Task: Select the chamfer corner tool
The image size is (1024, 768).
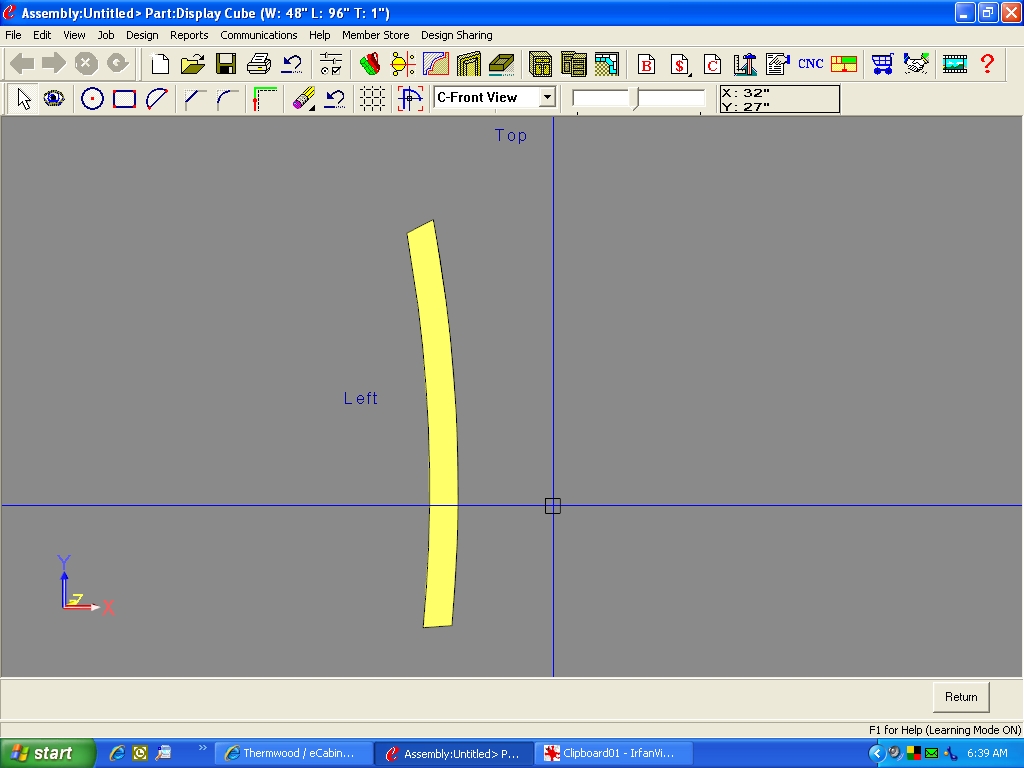Action: point(194,99)
